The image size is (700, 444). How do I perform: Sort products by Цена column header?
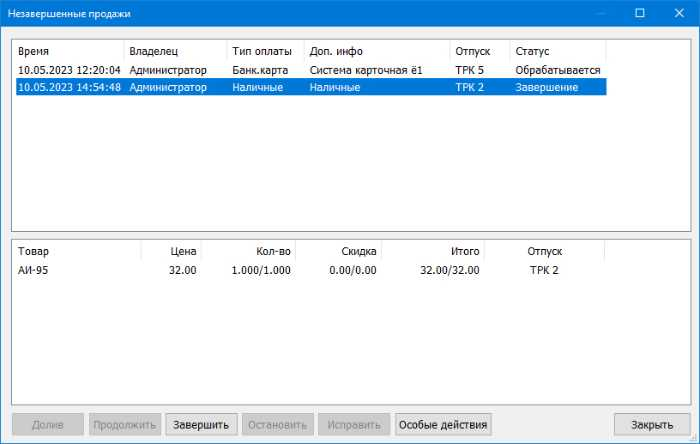tap(171, 252)
